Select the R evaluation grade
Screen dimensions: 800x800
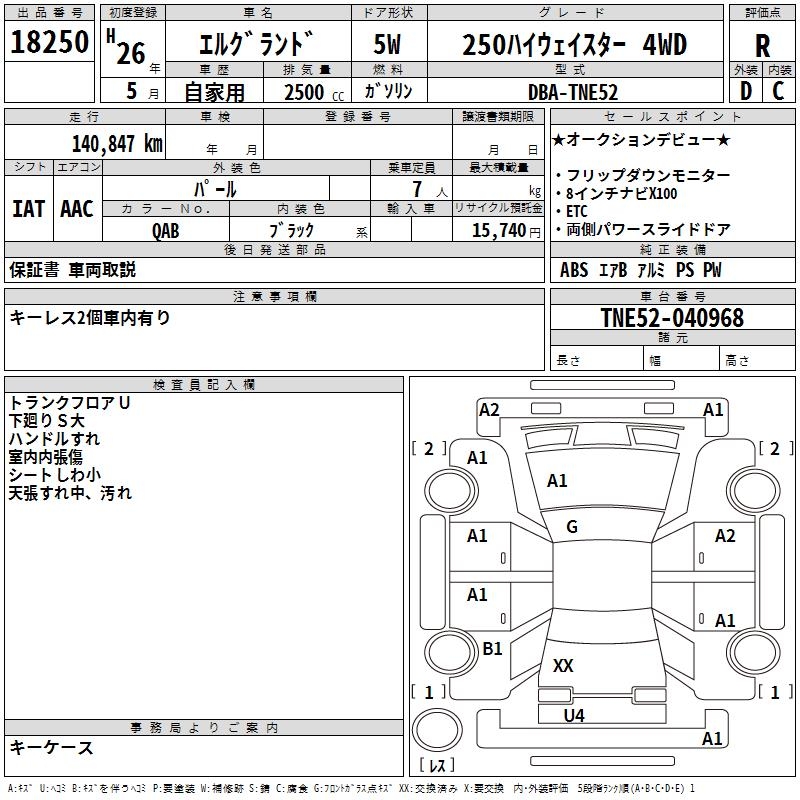click(762, 46)
